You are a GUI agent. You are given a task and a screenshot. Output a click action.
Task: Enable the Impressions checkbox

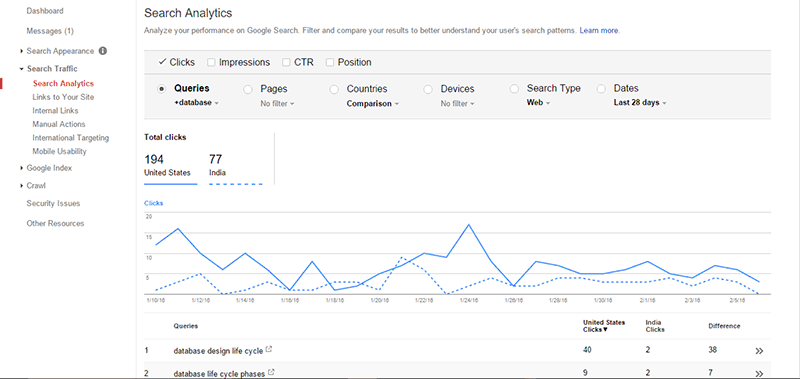pyautogui.click(x=211, y=63)
